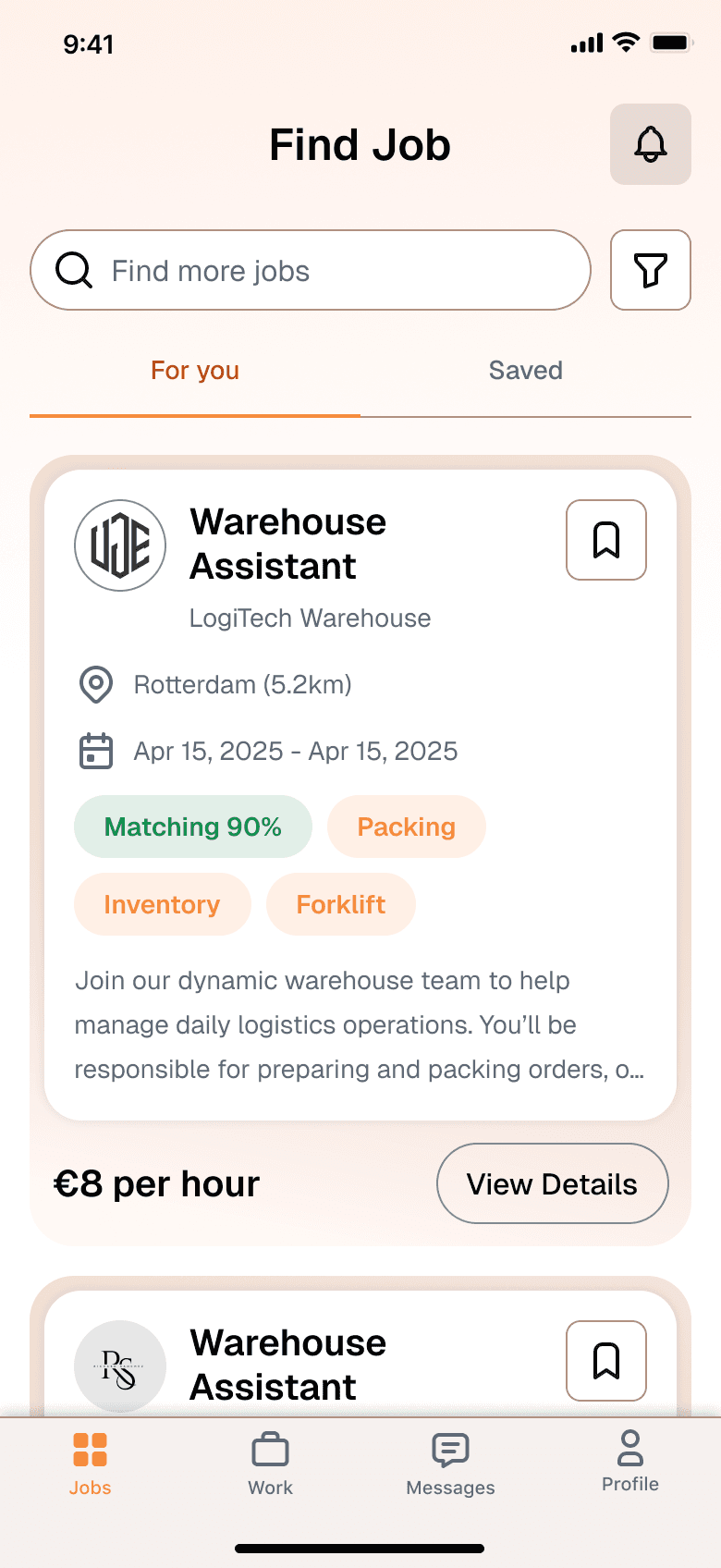Switch to the For you tab
Screen dimensions: 721x1568
[195, 370]
